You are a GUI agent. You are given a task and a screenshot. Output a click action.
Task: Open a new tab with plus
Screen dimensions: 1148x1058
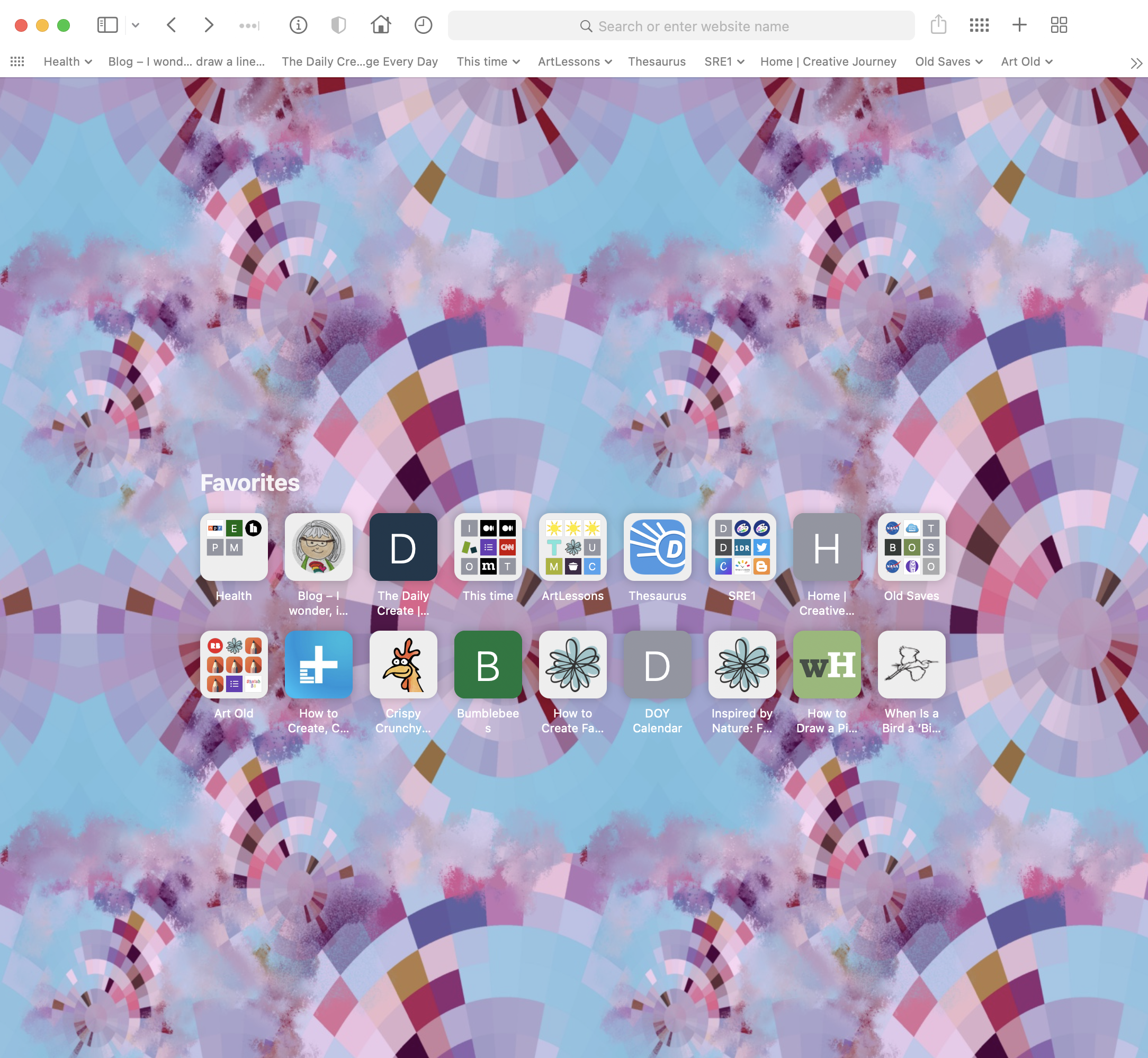pyautogui.click(x=1019, y=25)
